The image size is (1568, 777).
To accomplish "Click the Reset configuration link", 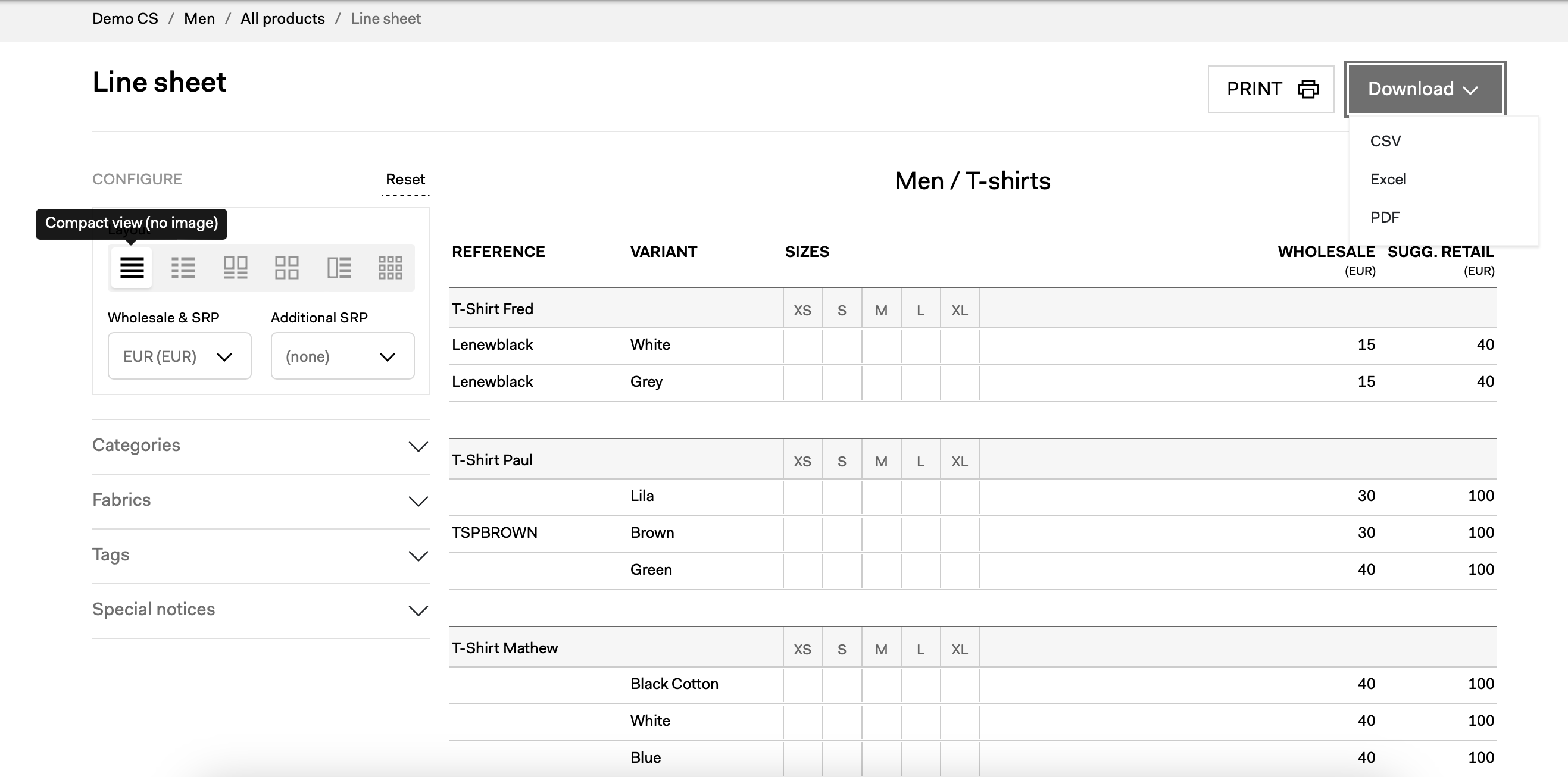I will coord(405,180).
